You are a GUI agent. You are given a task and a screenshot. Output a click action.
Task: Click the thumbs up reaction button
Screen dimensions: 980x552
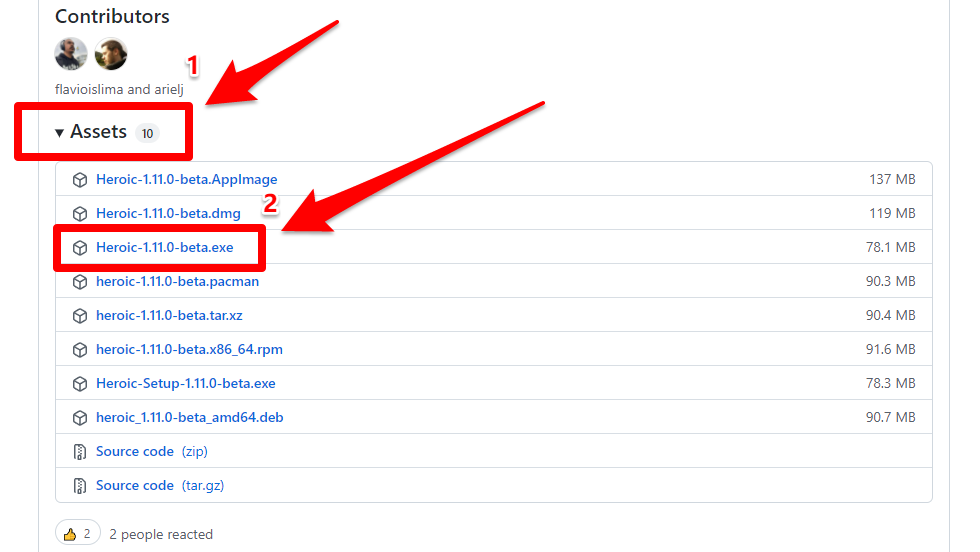click(x=77, y=534)
